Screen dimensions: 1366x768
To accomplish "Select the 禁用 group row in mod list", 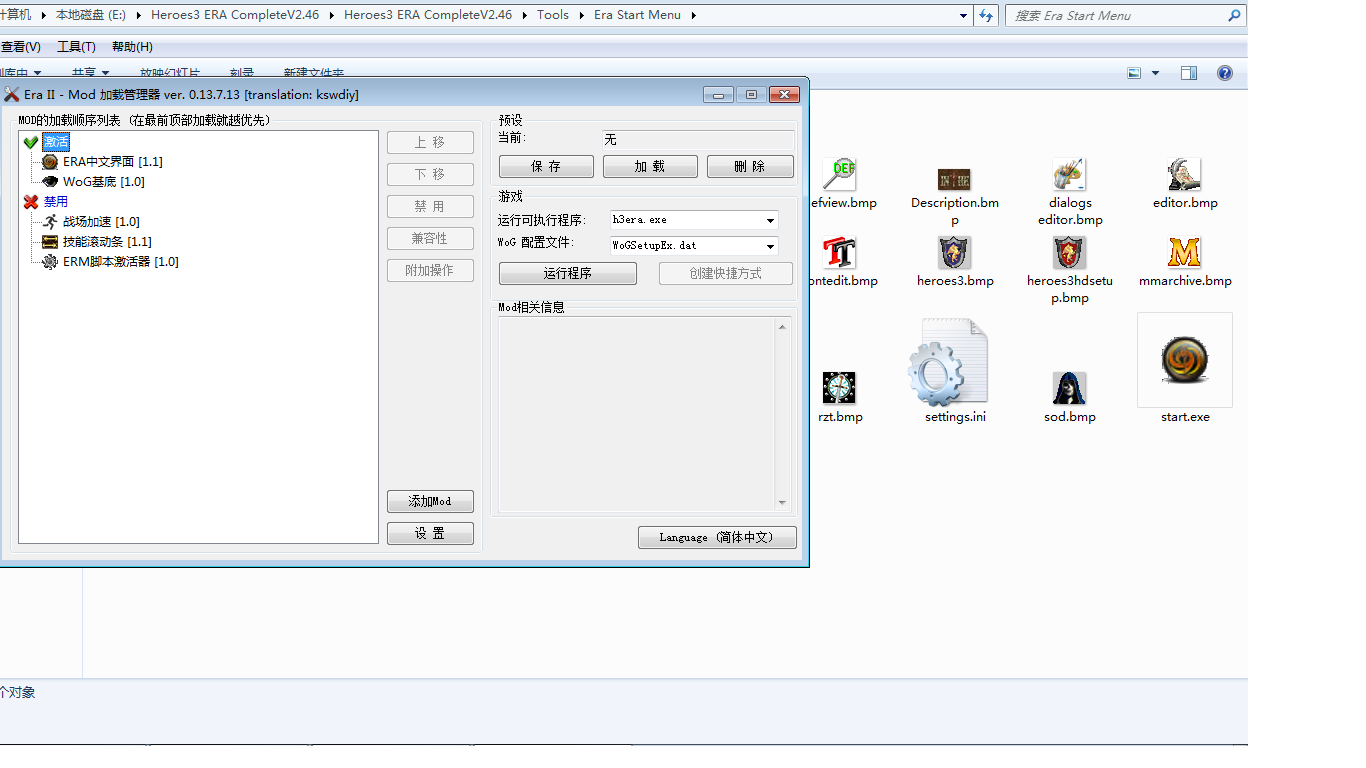I will 56,202.
